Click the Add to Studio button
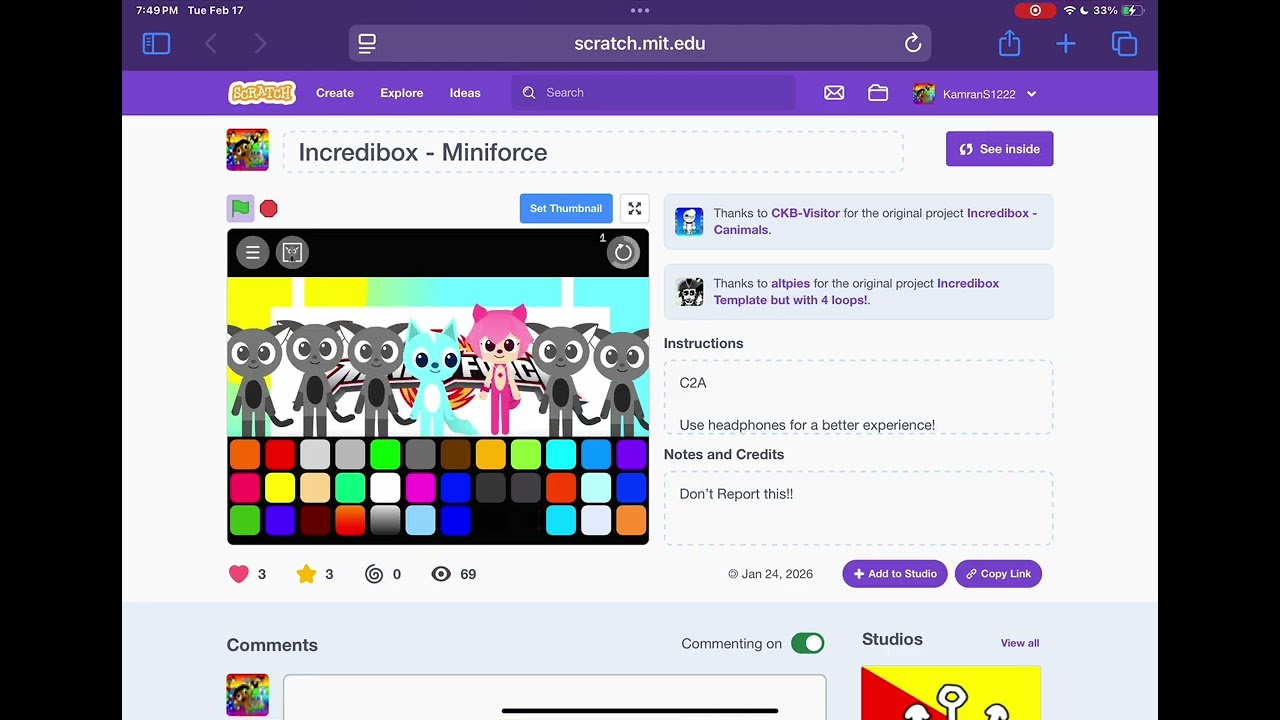The height and width of the screenshot is (720, 1280). coord(895,574)
